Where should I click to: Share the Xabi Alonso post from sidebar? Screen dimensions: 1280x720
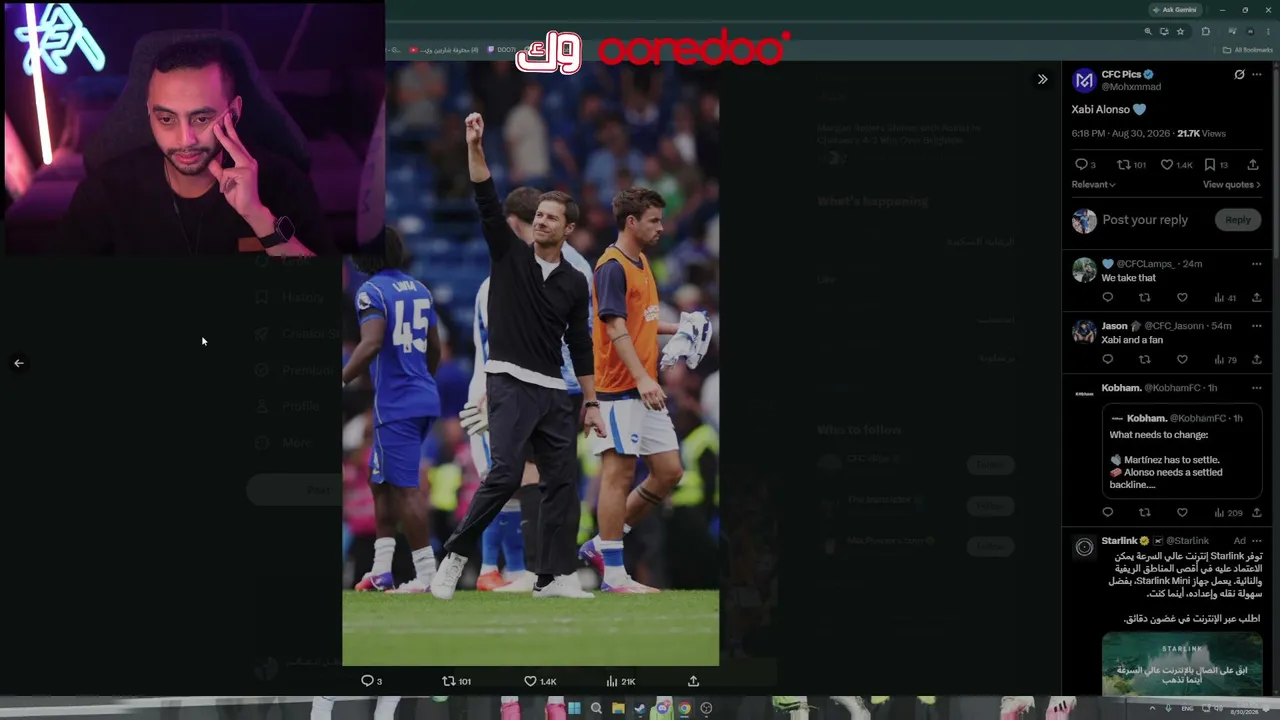coord(1253,165)
